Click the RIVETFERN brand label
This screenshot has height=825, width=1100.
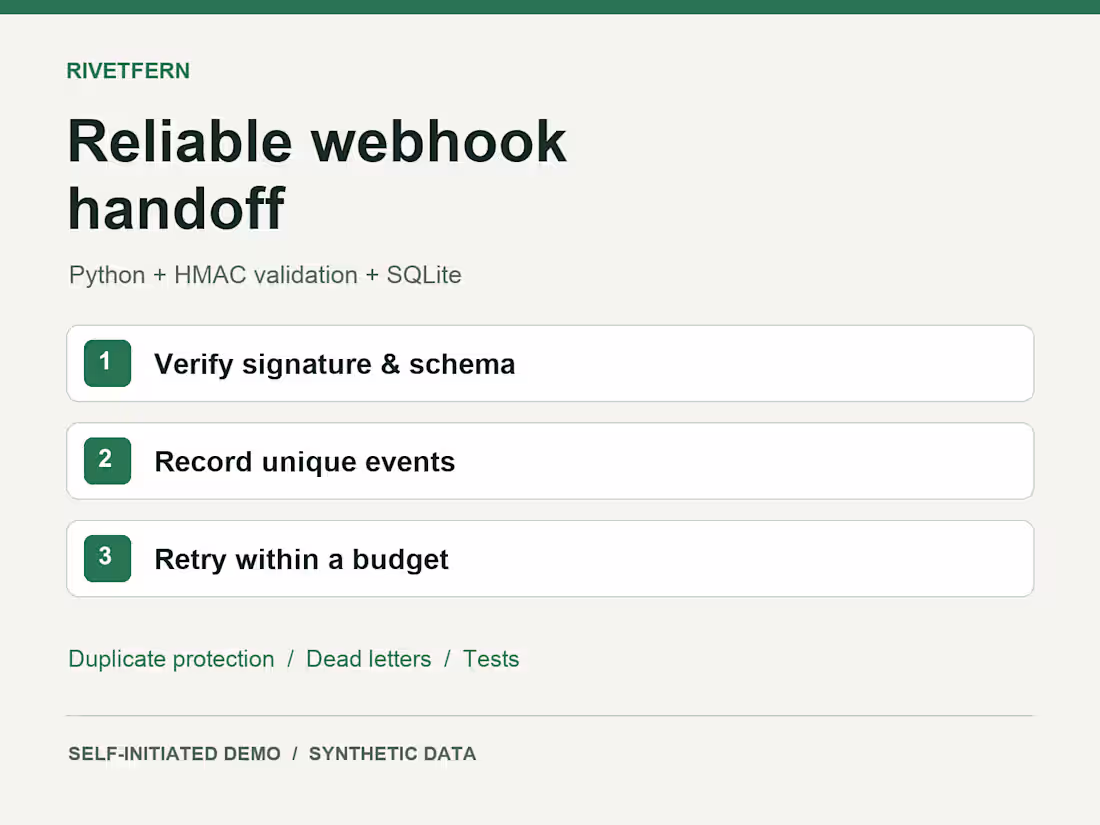click(128, 71)
